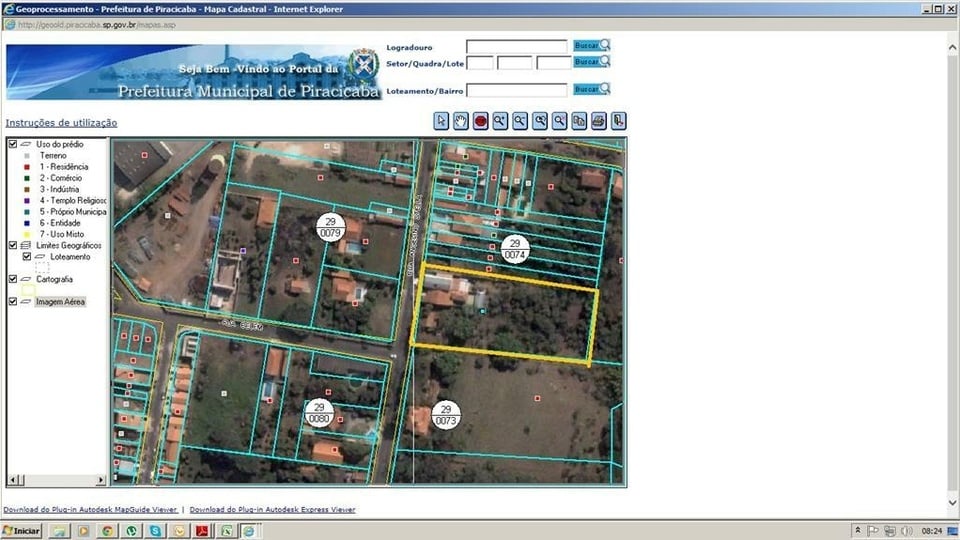Viewport: 960px width, 540px height.
Task: Select the Limites Geográficos group name
Action: coord(69,246)
